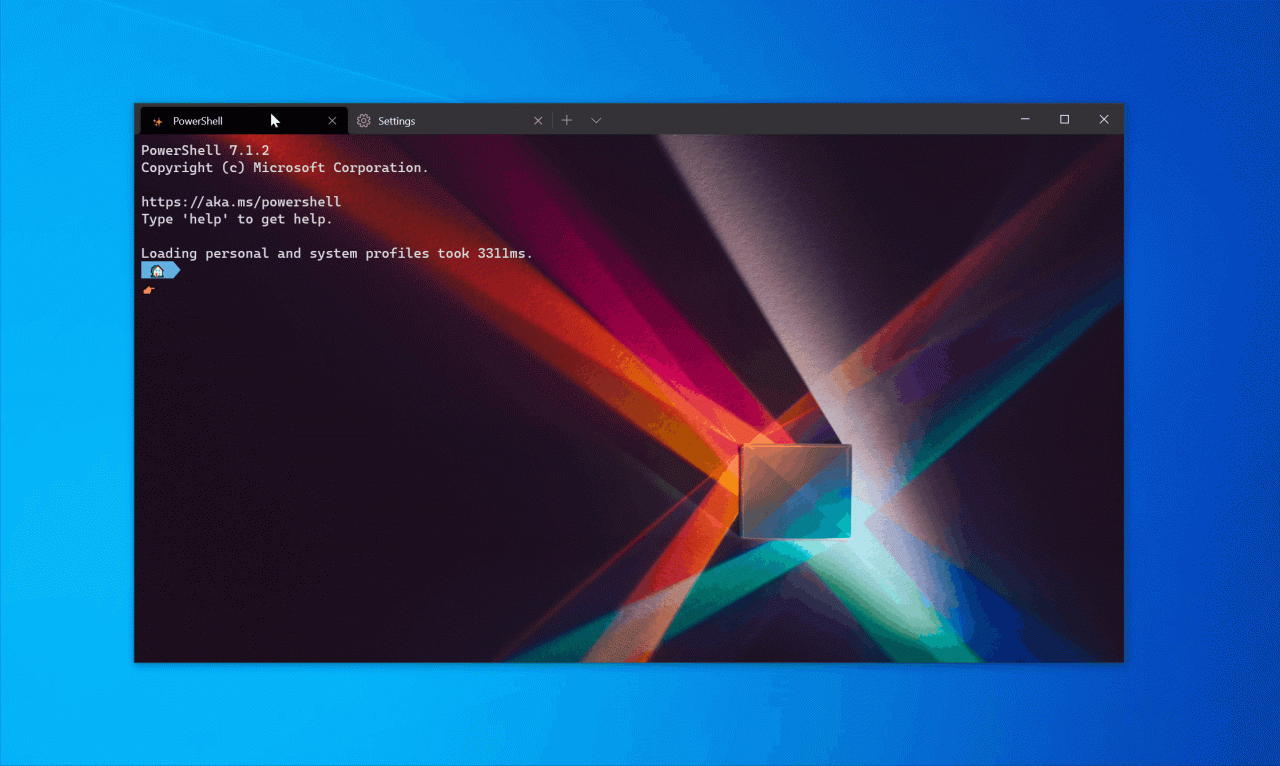
Task: Click the gear icon on the Settings tab
Action: 363,120
